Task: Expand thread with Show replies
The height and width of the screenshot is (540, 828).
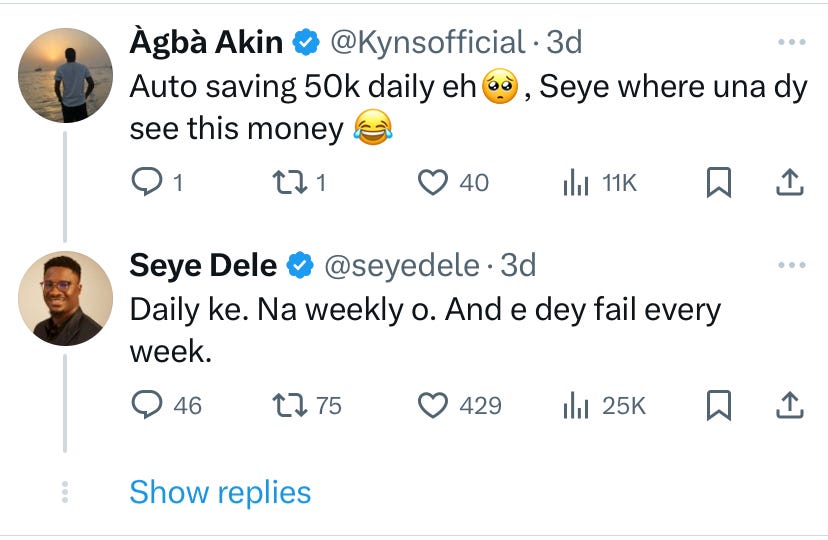Action: point(220,492)
